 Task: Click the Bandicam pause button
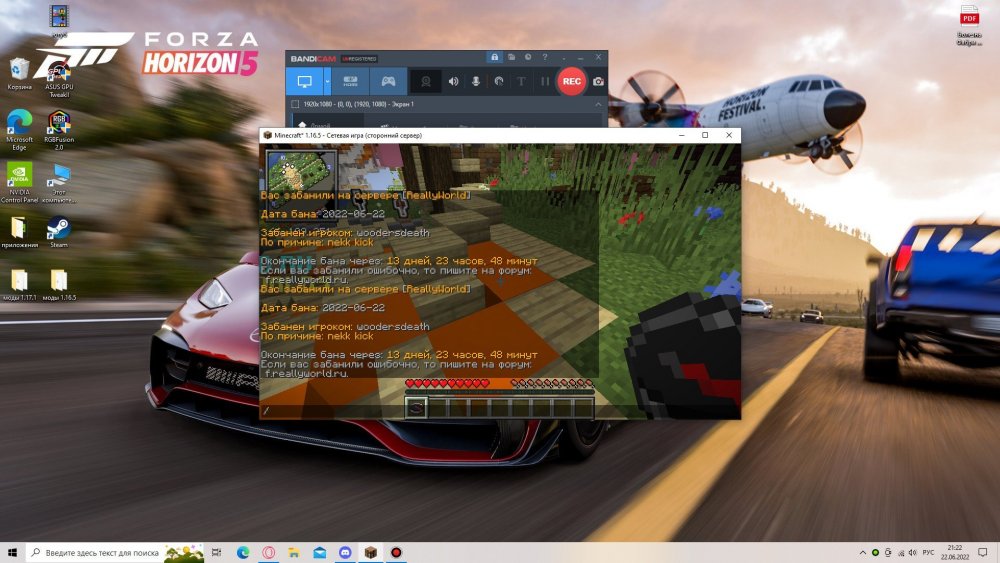[545, 82]
